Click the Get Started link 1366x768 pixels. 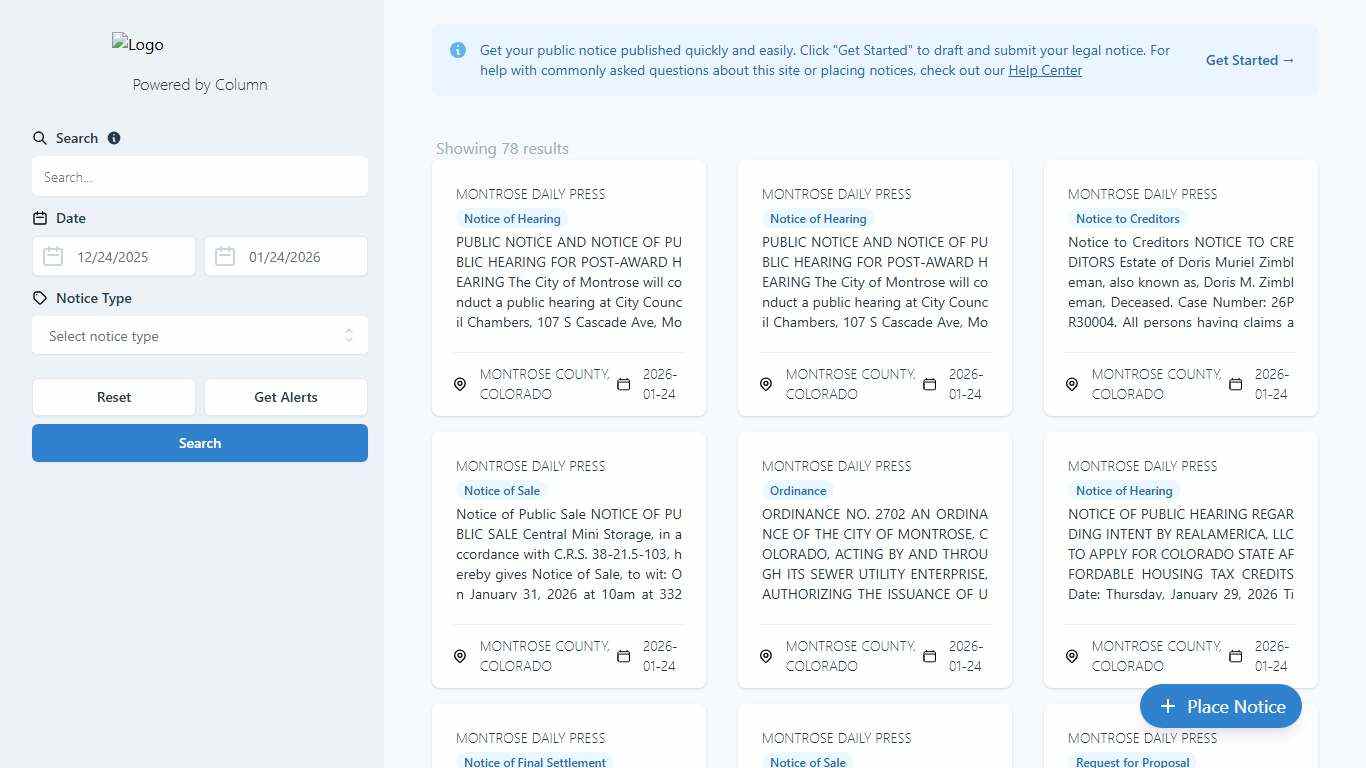[x=1249, y=60]
